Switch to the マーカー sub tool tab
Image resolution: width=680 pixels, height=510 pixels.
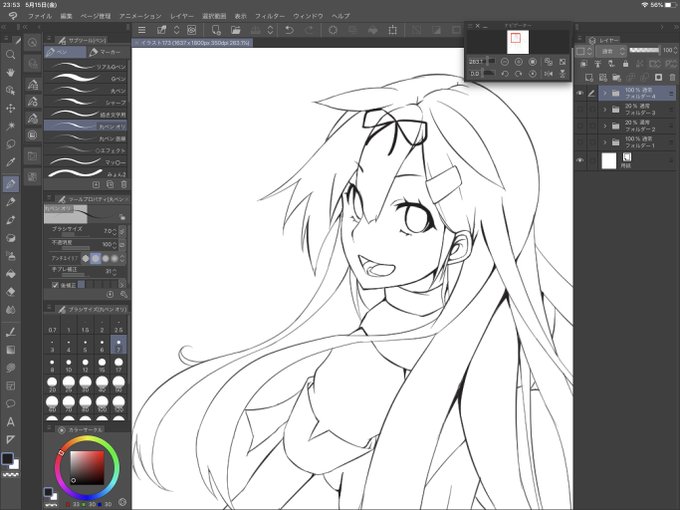click(x=106, y=52)
